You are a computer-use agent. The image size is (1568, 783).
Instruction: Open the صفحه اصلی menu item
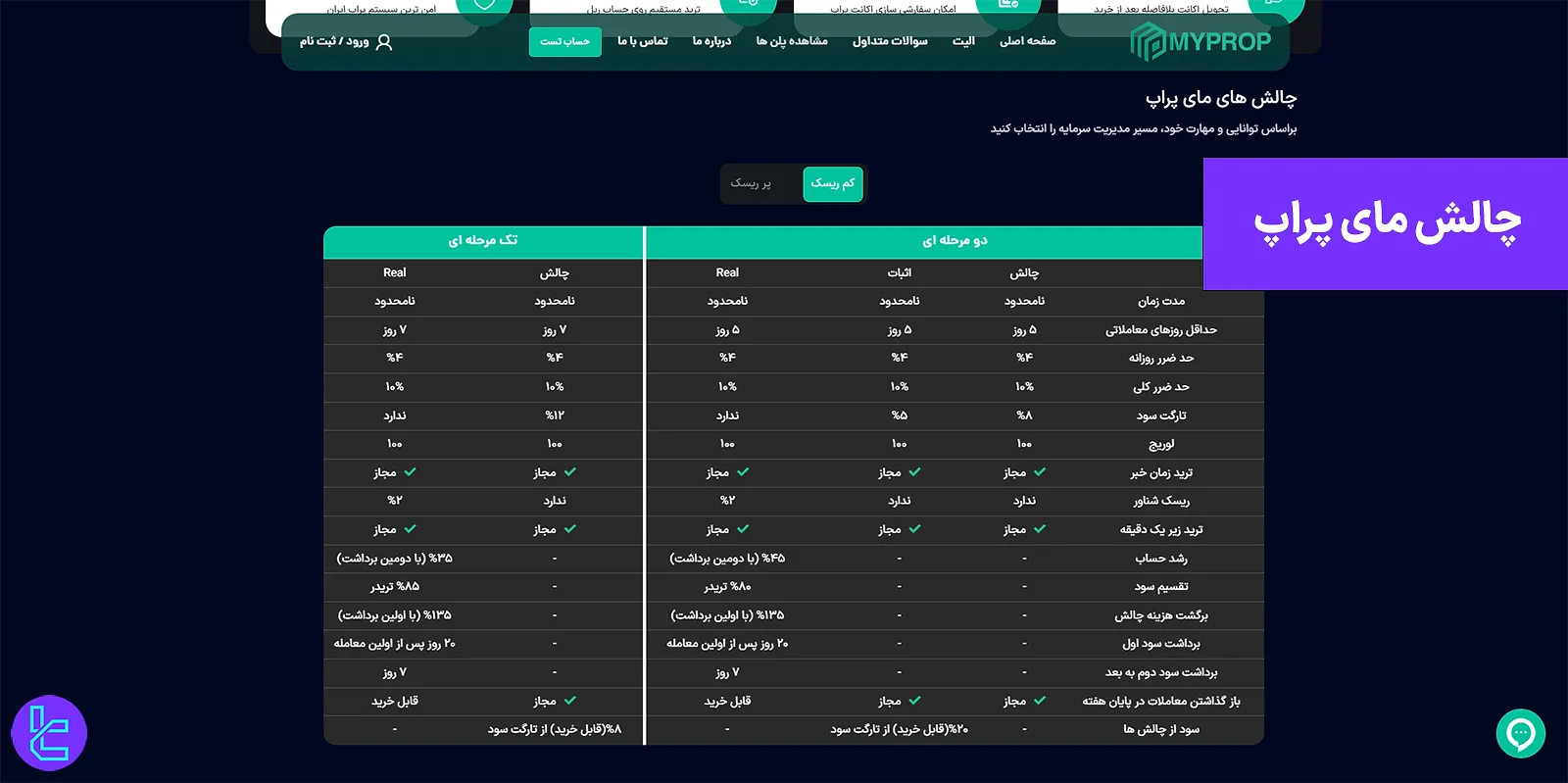coord(1027,41)
